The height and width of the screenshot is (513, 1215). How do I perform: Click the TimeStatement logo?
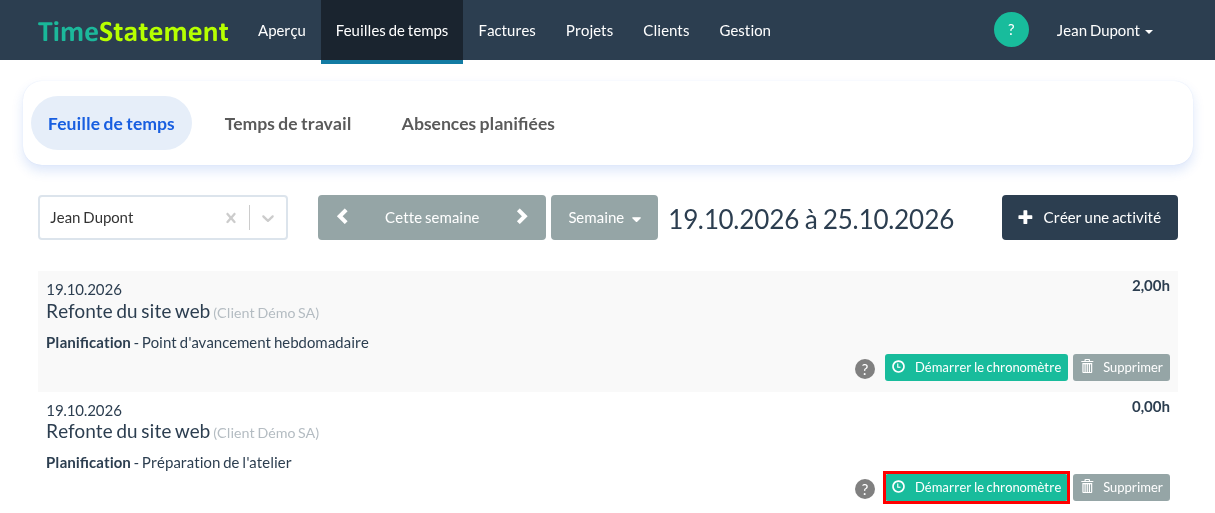point(133,31)
